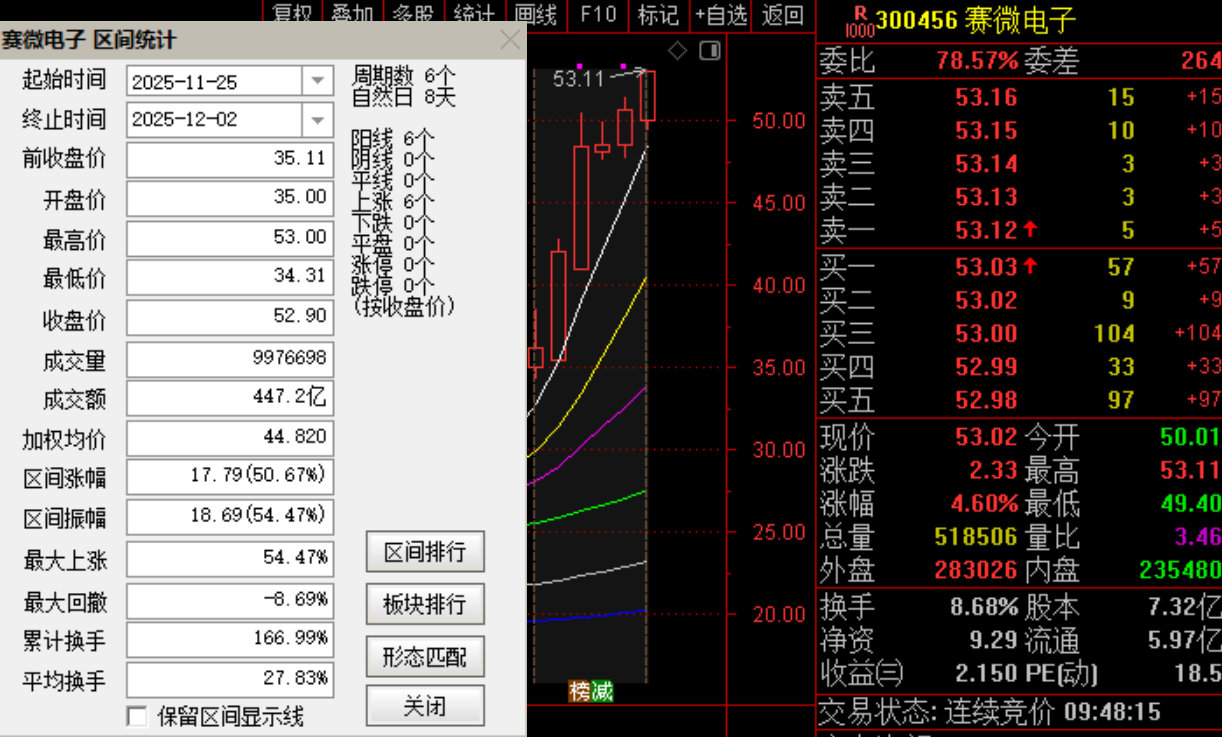Click the 买四 price 52.99

click(986, 367)
